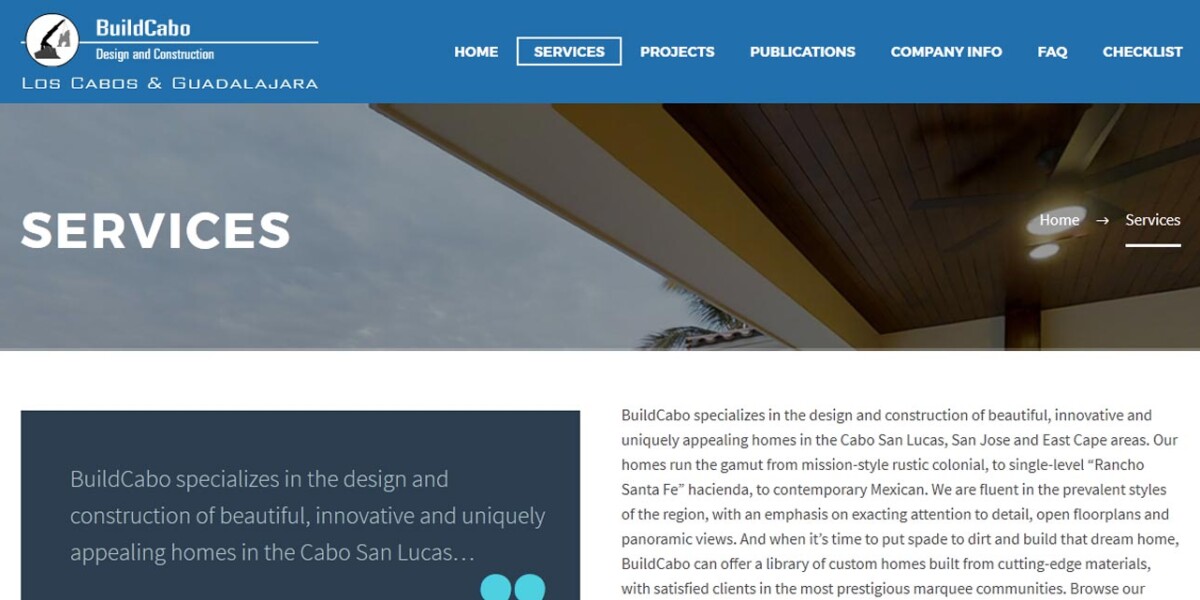Click the hero banner image of the ceiling
Image resolution: width=1200 pixels, height=600 pixels.
[600, 227]
